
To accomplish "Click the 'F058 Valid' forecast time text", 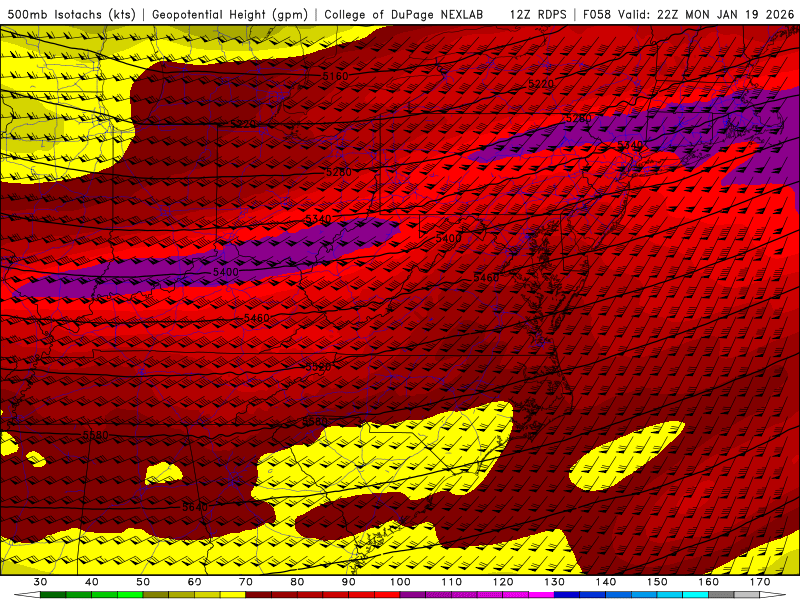I will [x=612, y=14].
